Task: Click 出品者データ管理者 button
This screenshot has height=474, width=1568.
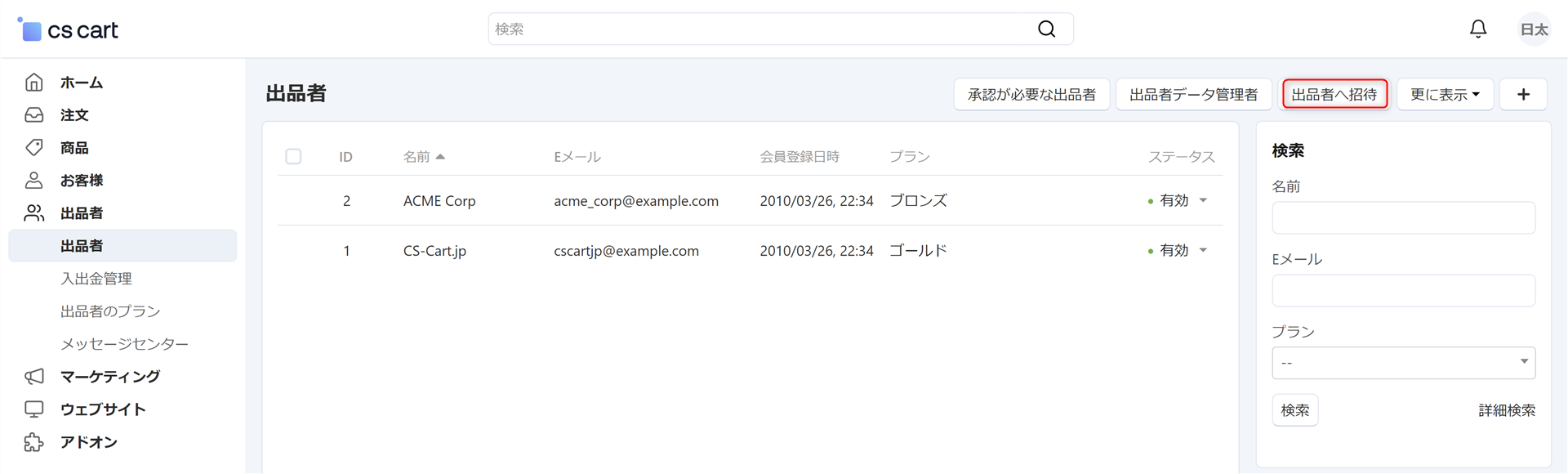Action: click(x=1193, y=95)
